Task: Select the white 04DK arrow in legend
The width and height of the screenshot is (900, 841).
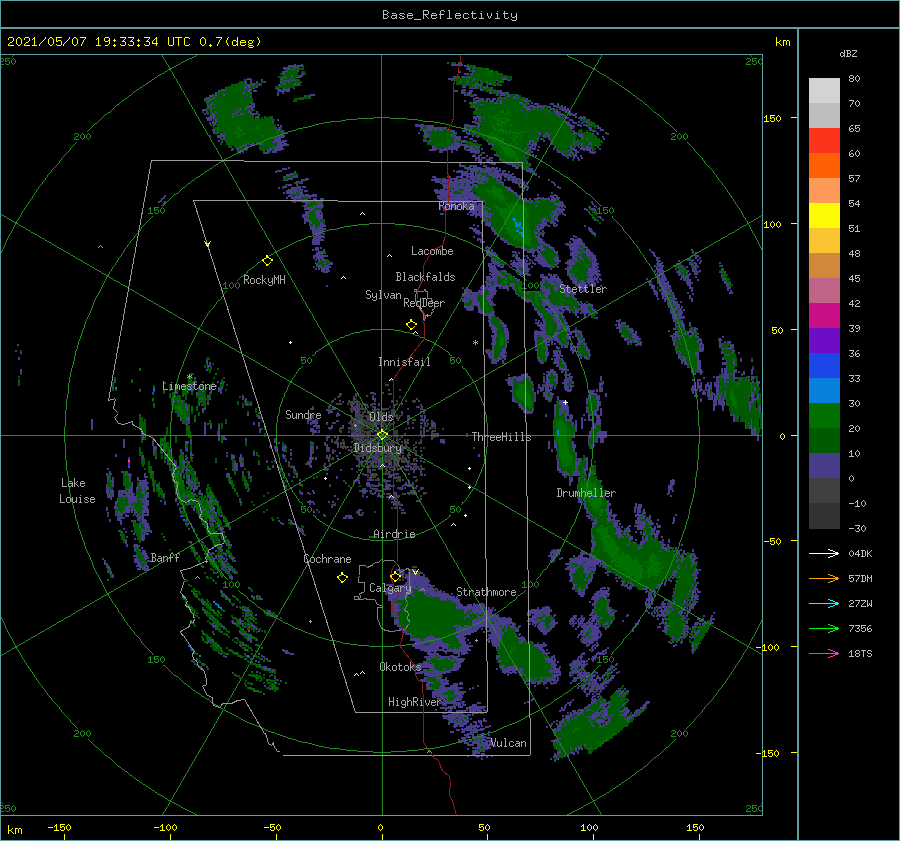Action: click(824, 553)
